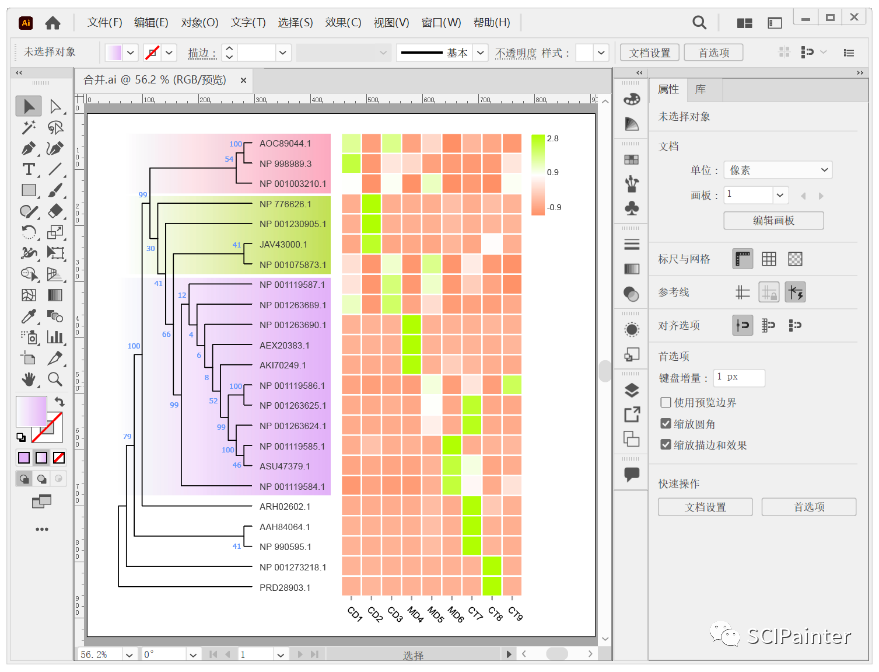Viewport: 879px width, 672px height.
Task: Toggle 使用预览边界 checkbox
Action: [666, 402]
